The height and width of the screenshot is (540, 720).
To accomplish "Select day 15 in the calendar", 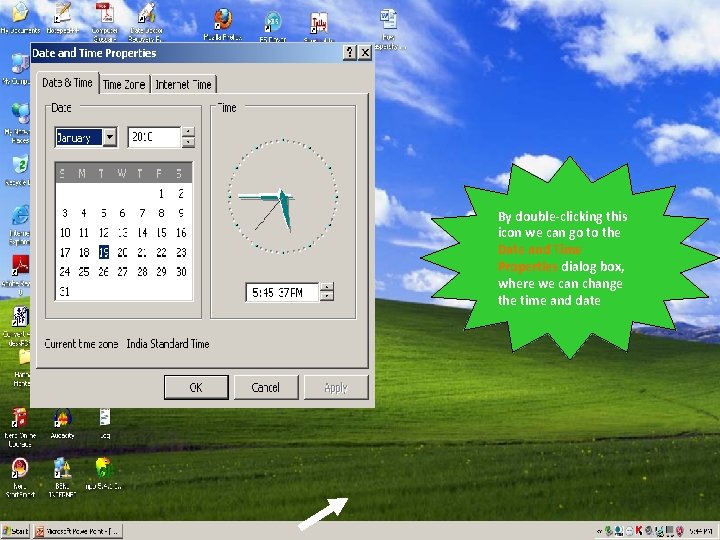I will [161, 233].
